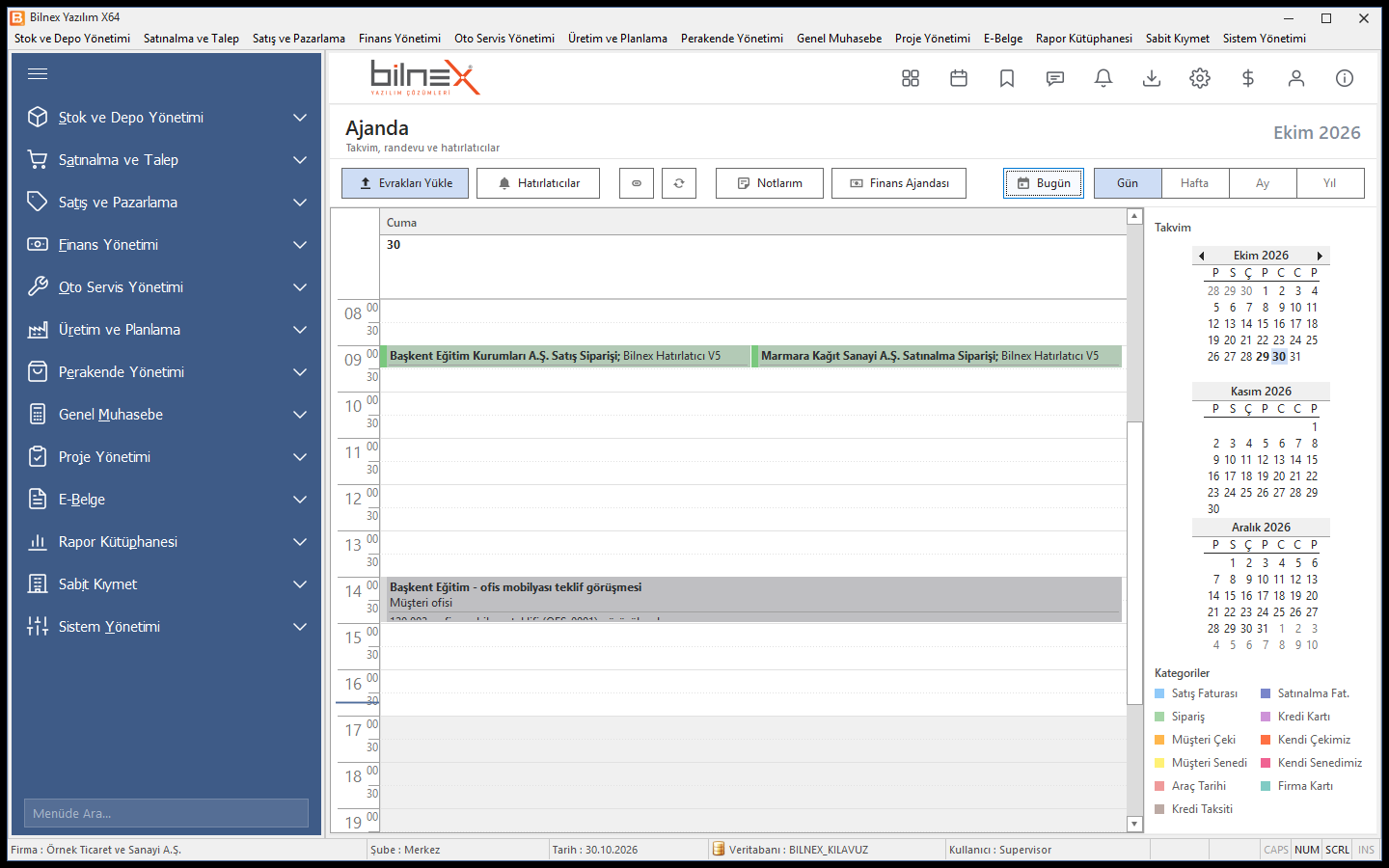Switch agenda to Yıl view
The width and height of the screenshot is (1389, 868).
(1330, 183)
